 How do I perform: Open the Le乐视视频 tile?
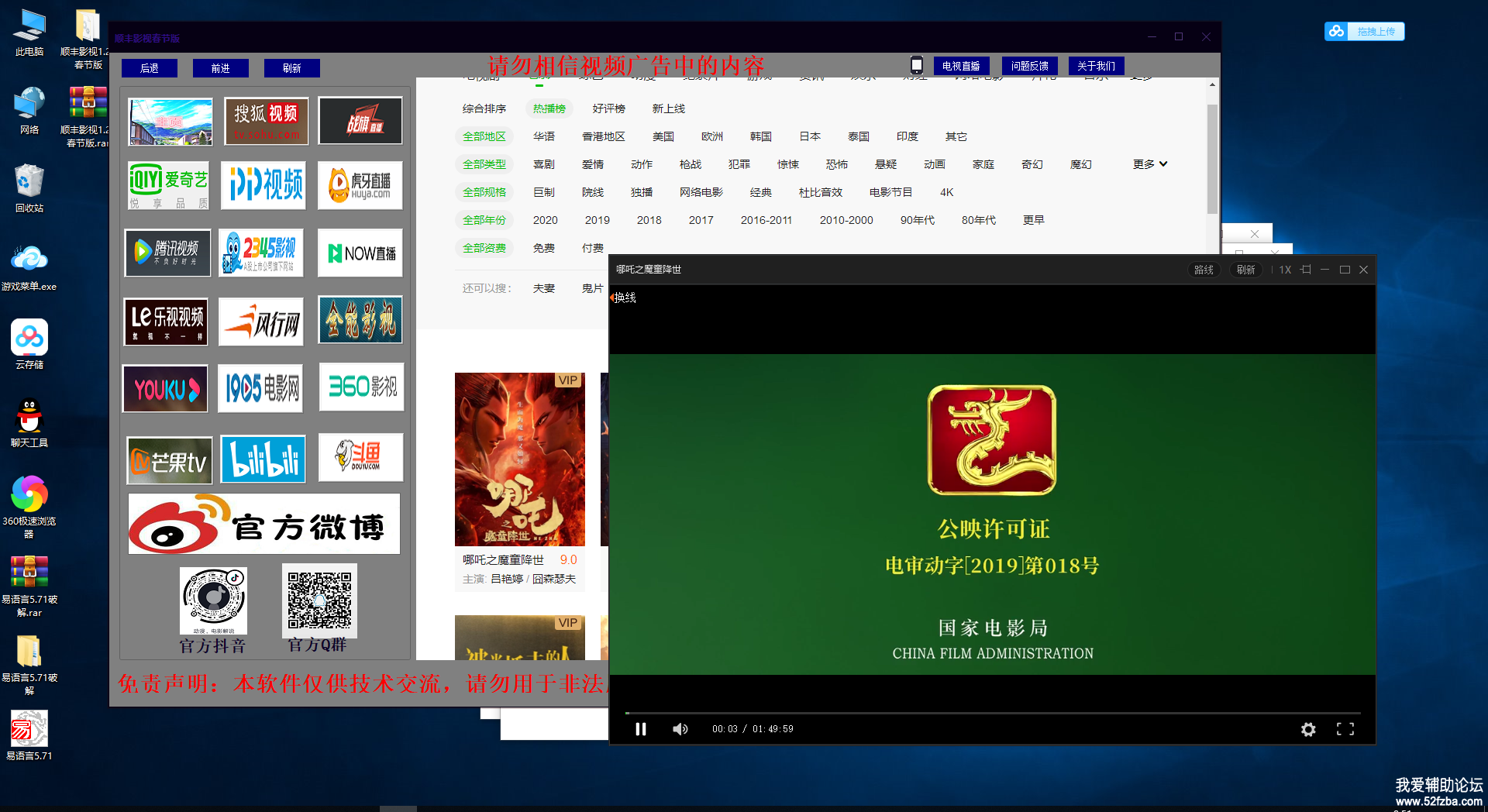coord(166,322)
